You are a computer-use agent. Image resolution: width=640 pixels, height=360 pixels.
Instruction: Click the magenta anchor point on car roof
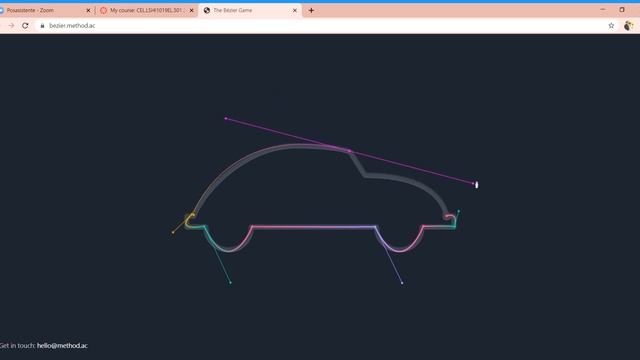tap(349, 151)
